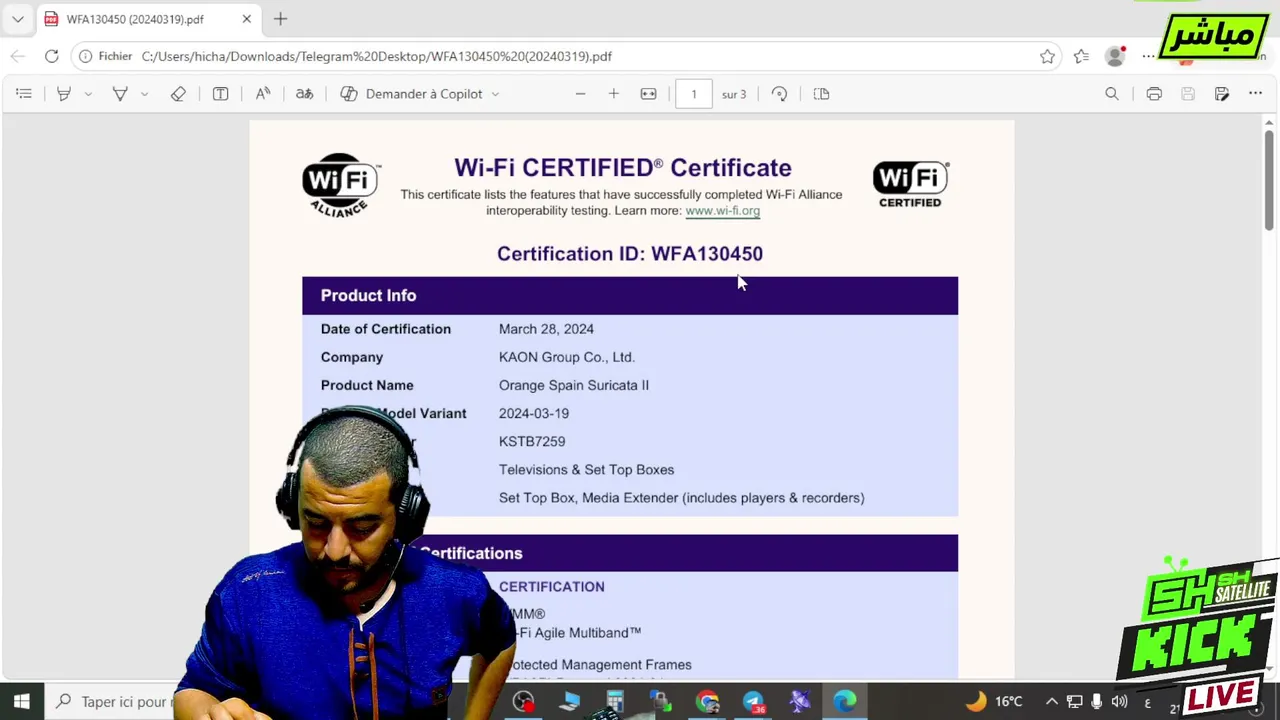Click the Fichier info indicator
Viewport: 1280px width, 720px height.
tap(106, 56)
